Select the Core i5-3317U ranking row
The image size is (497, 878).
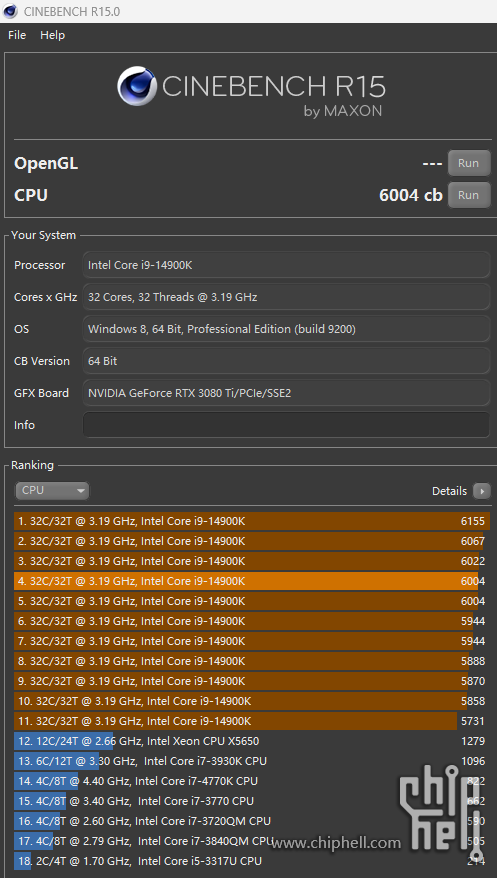coord(252,861)
